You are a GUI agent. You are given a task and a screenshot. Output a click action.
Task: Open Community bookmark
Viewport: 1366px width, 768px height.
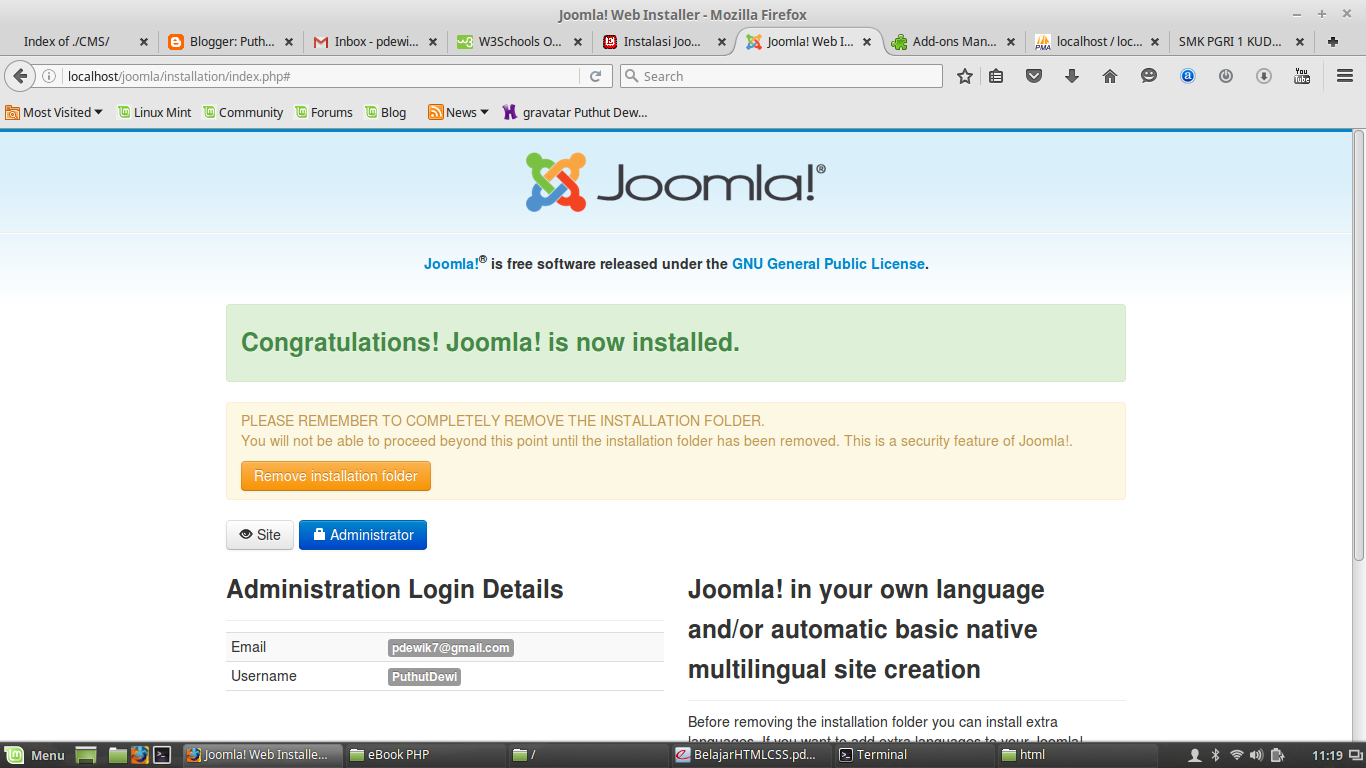coord(243,112)
